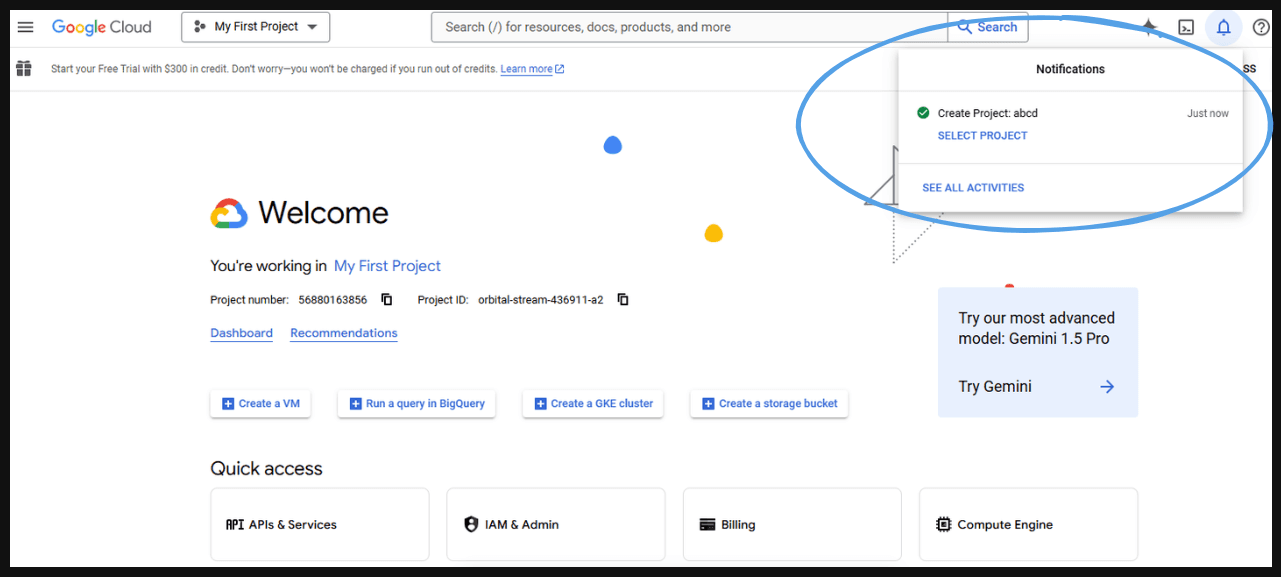Click the project ID orbital-stream-436911-a2
The width and height of the screenshot is (1281, 577).
pyautogui.click(x=541, y=300)
